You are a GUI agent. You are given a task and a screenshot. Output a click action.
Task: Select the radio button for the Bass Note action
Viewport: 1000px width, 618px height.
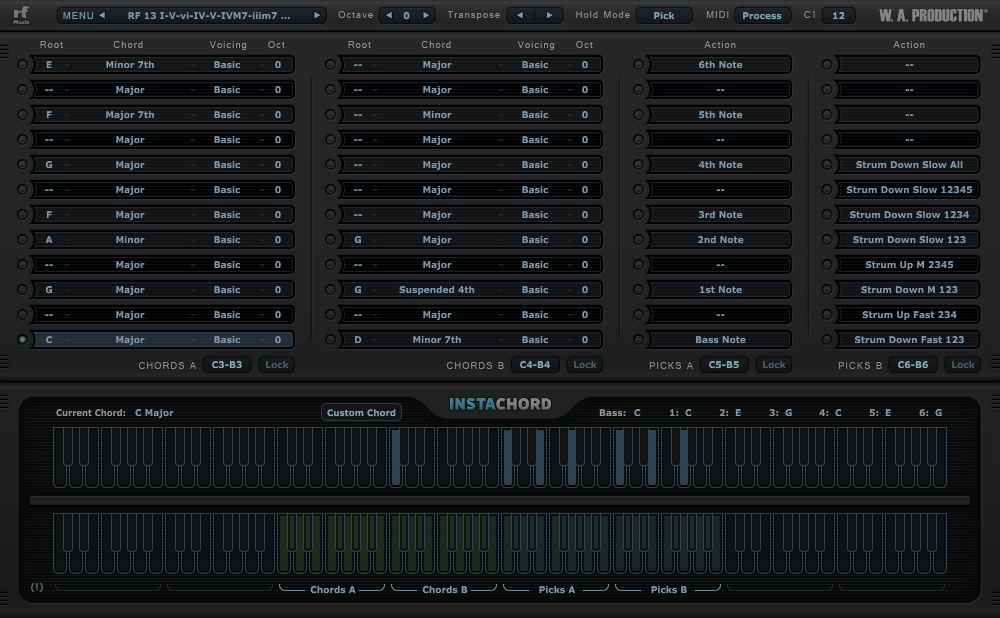click(638, 340)
